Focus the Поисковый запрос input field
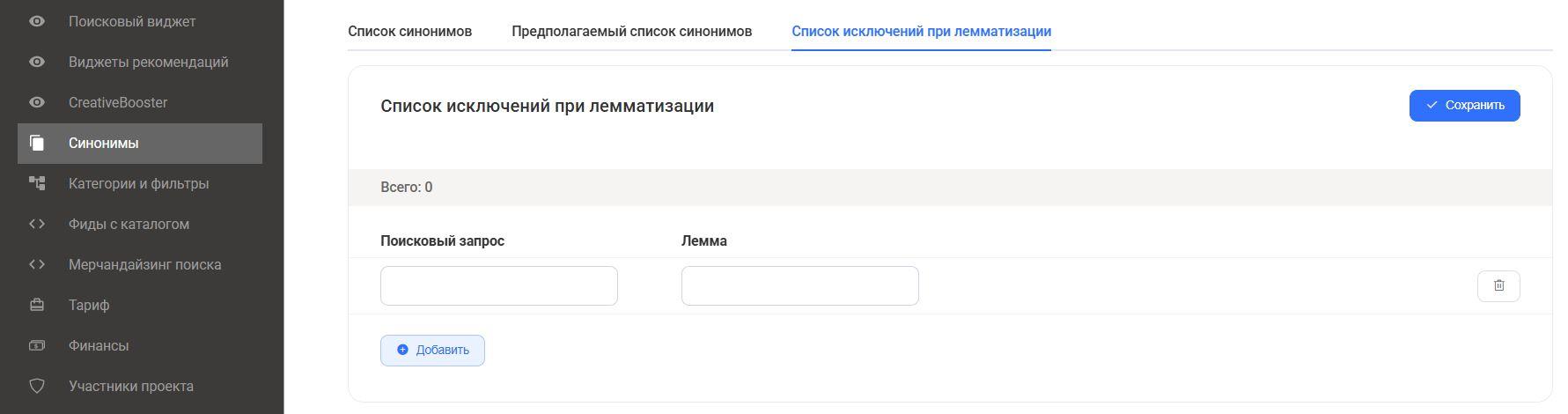Screen dimensions: 1568x414 [499, 285]
